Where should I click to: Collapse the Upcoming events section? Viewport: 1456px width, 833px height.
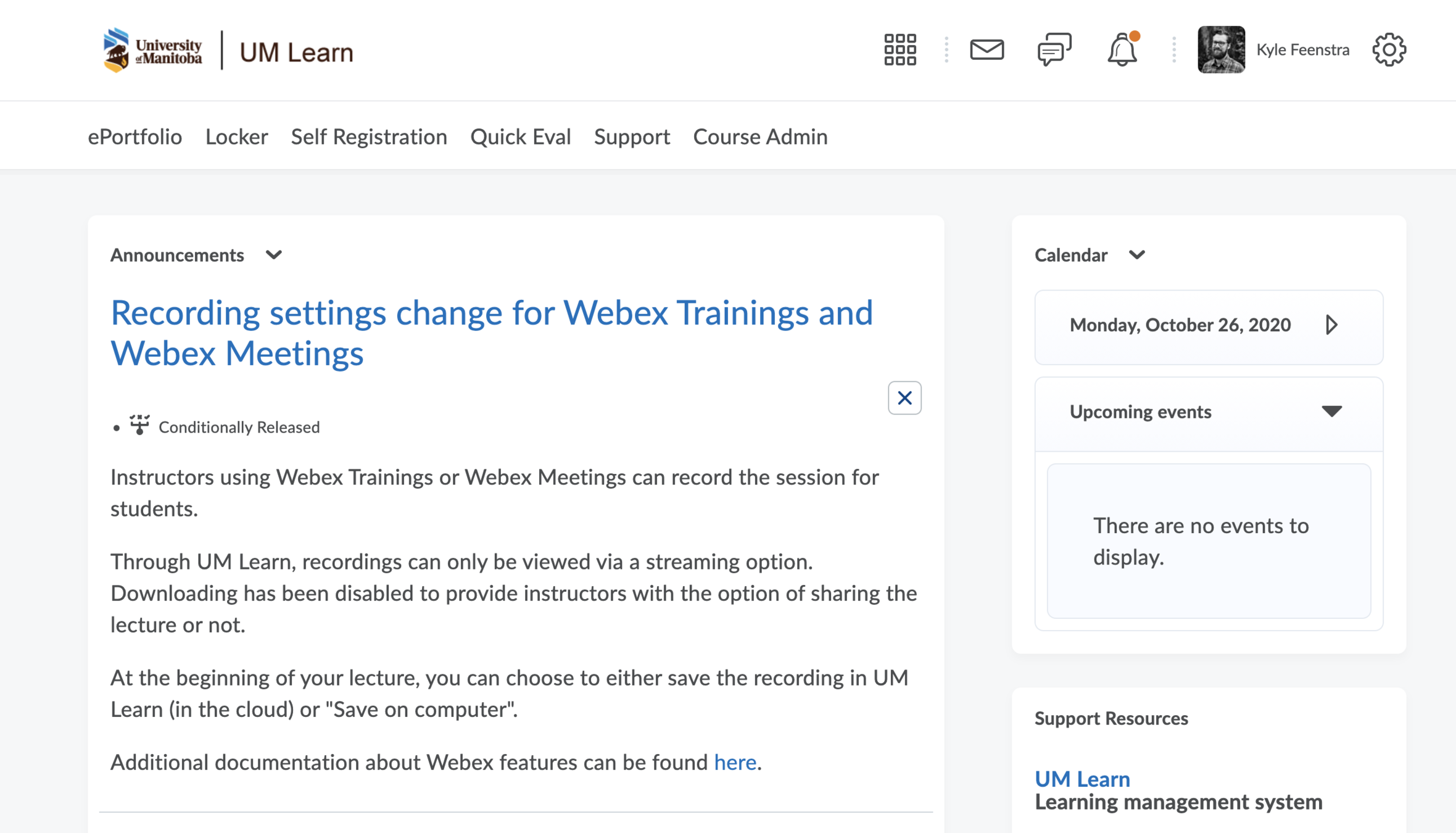tap(1331, 412)
